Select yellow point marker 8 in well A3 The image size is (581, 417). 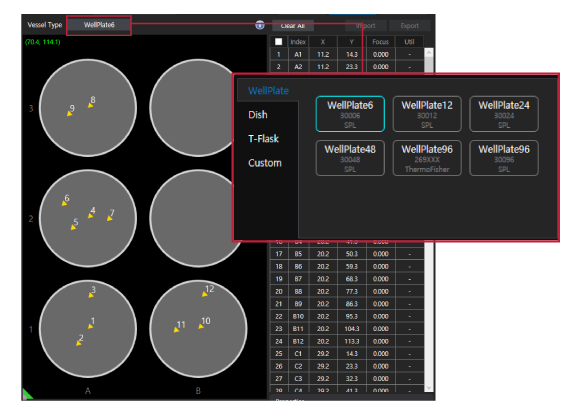[90, 106]
